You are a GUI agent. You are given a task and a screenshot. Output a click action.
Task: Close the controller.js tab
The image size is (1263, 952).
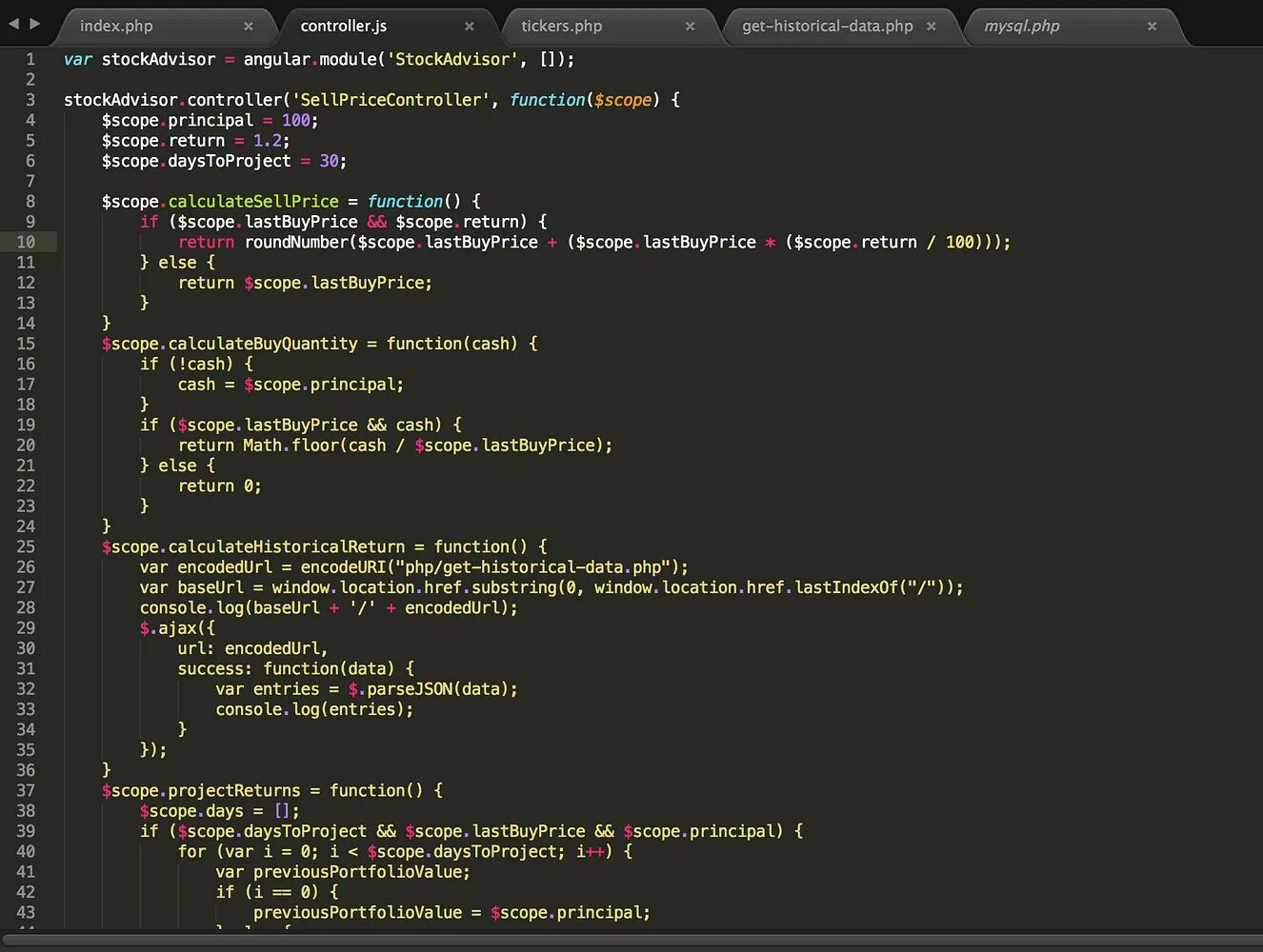point(470,27)
